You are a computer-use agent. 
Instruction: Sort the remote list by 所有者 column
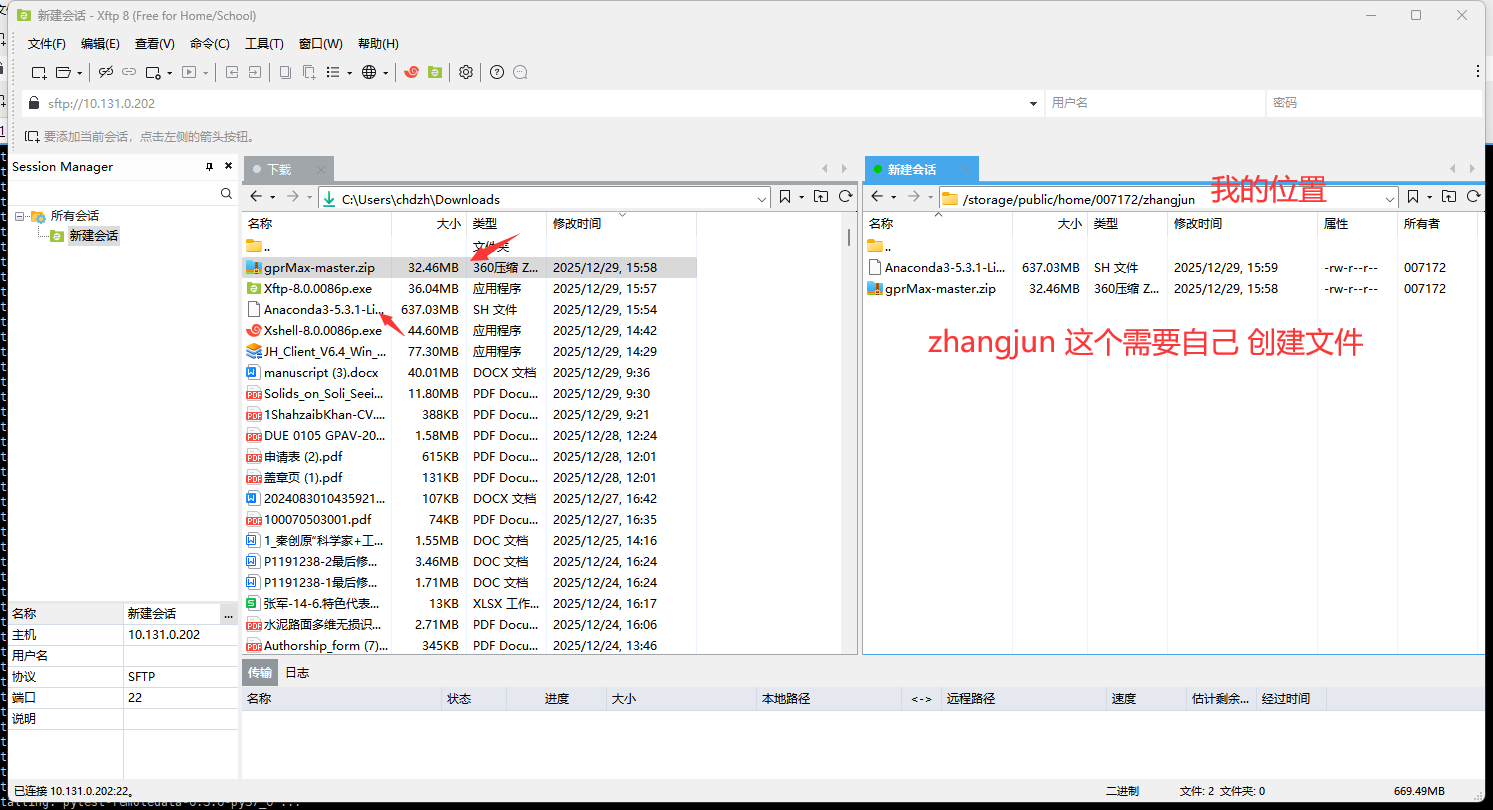tap(1437, 224)
